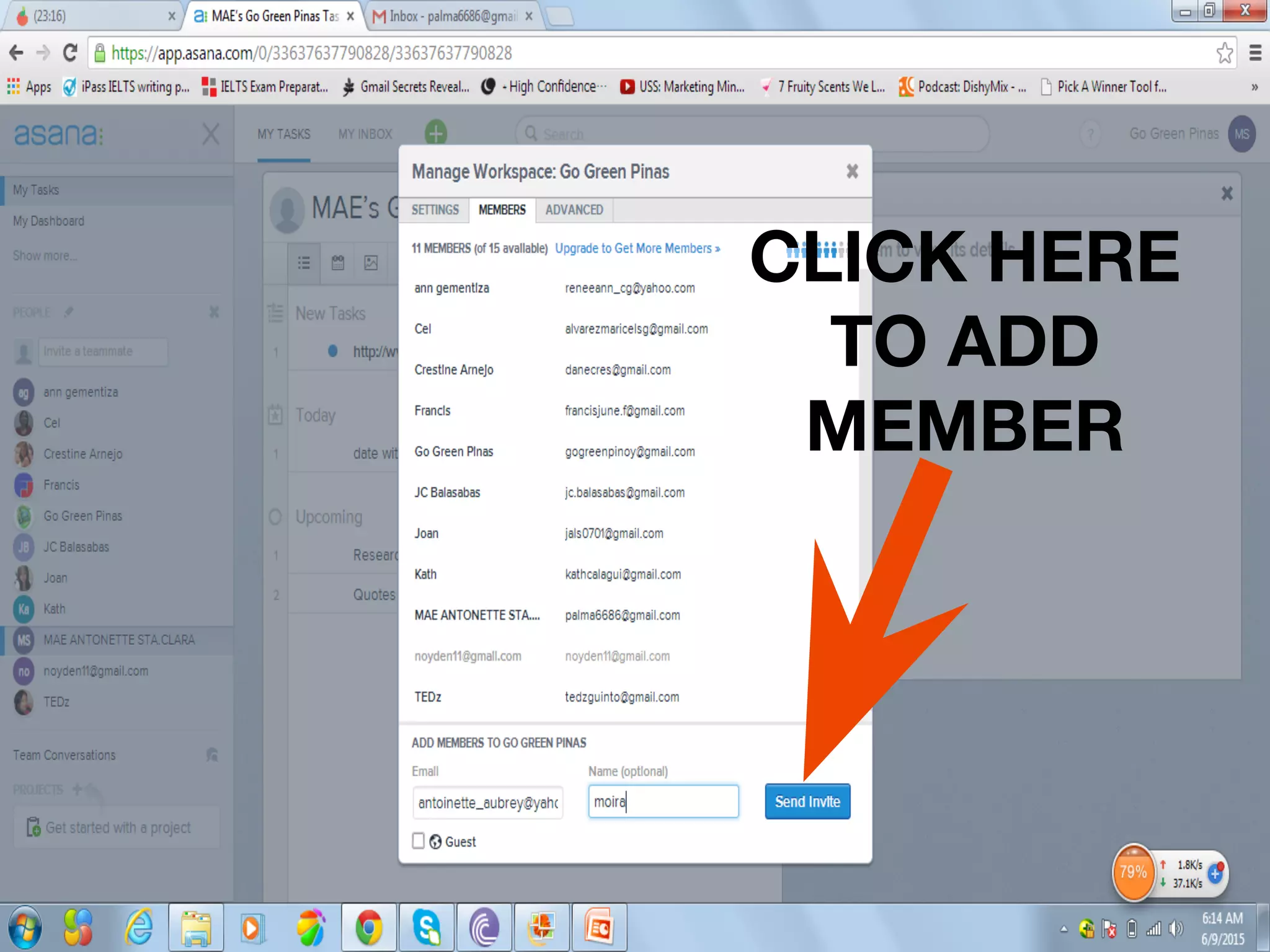Open the ADVANCED tab
This screenshot has width=1270, height=952.
coord(574,209)
